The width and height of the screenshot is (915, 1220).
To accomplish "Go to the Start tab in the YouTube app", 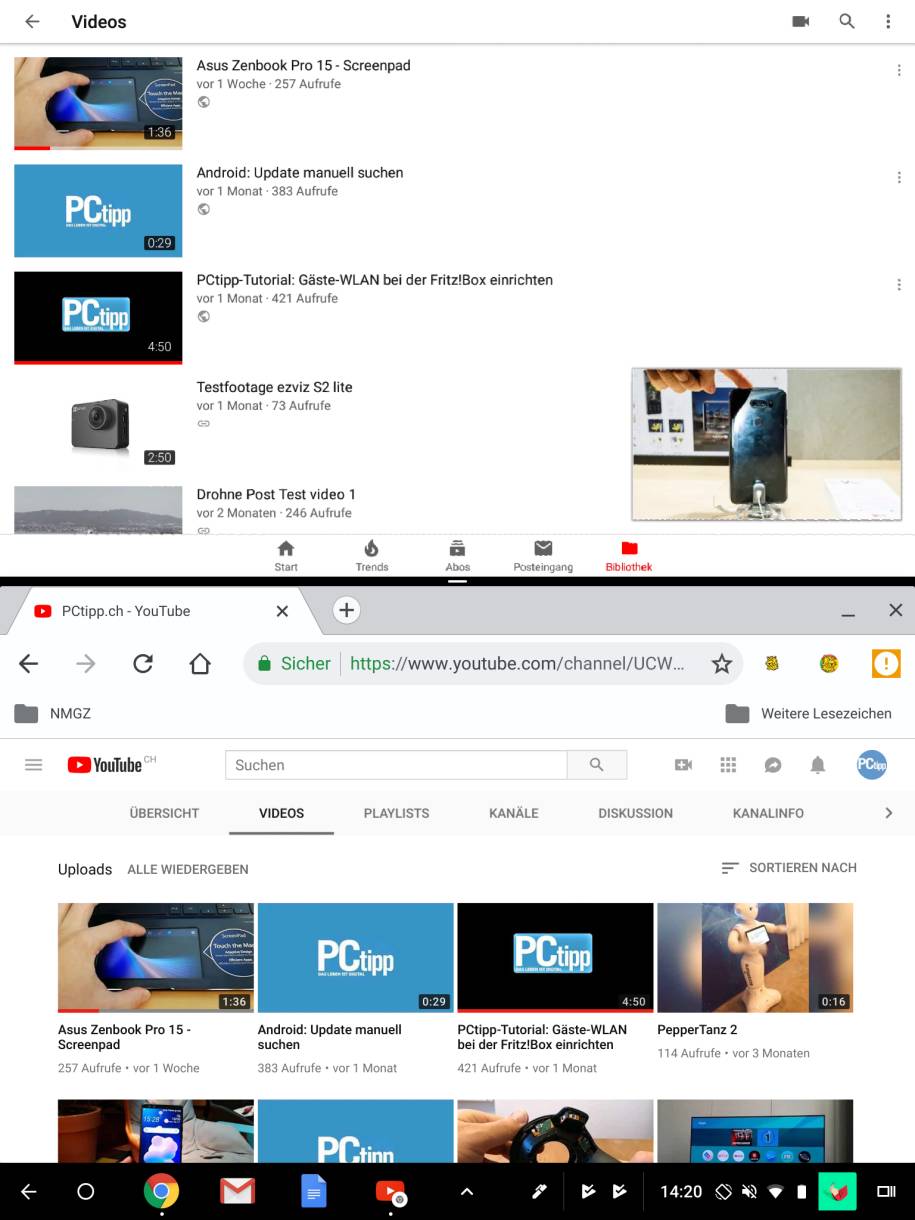I will click(x=286, y=556).
